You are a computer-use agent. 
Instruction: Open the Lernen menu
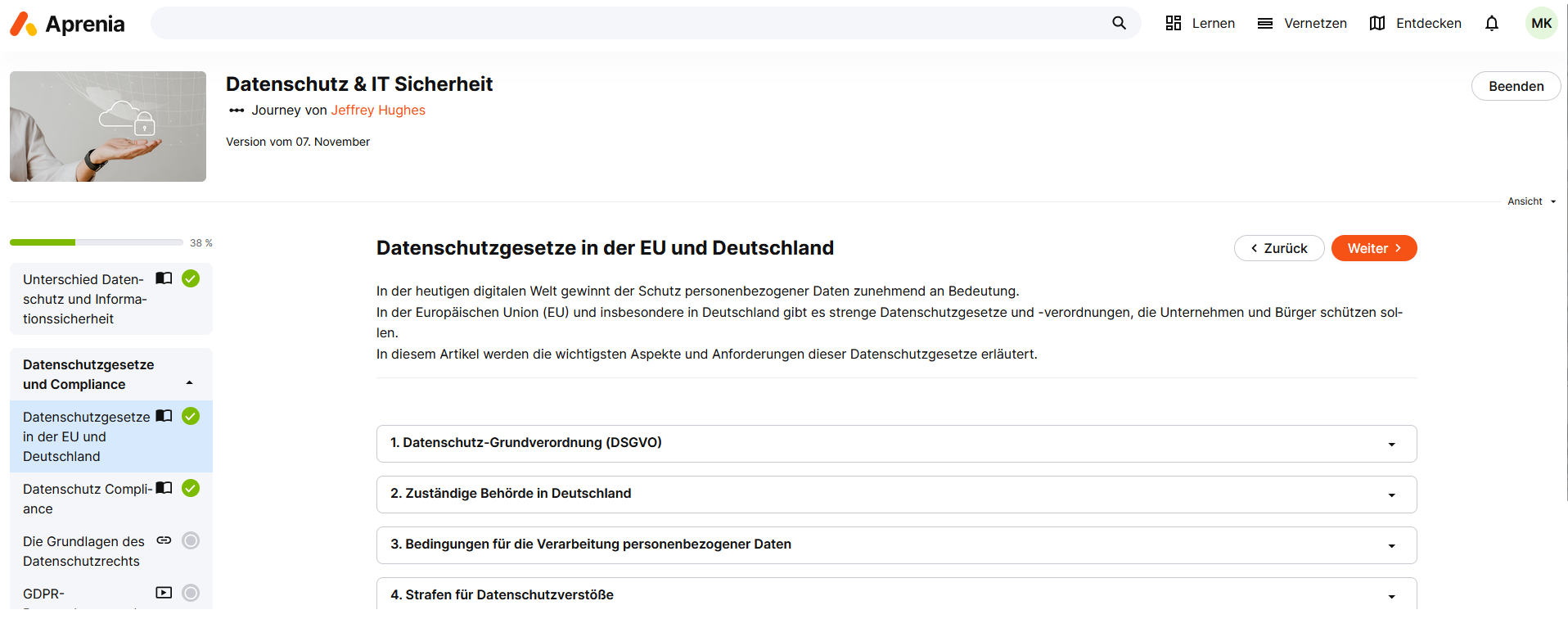[x=1201, y=23]
